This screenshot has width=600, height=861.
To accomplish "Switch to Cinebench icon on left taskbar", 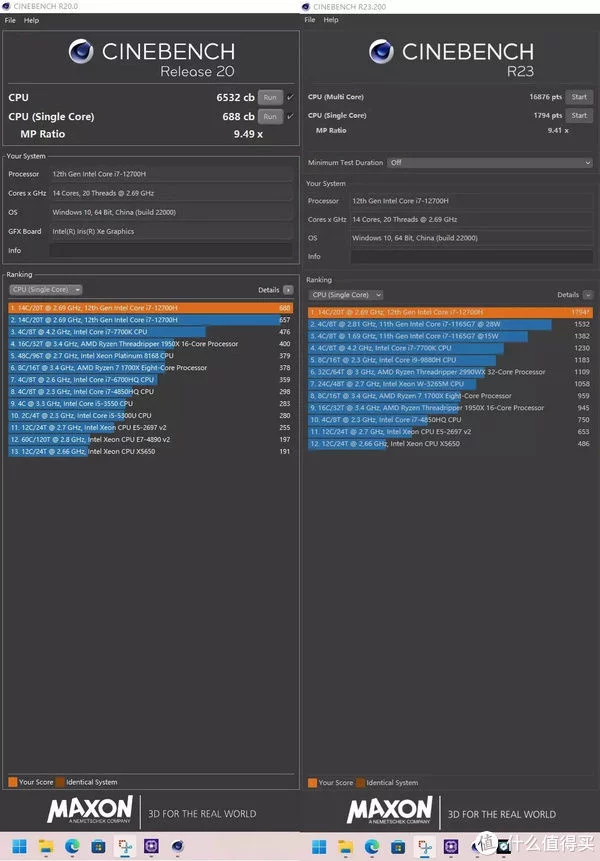I will click(177, 846).
